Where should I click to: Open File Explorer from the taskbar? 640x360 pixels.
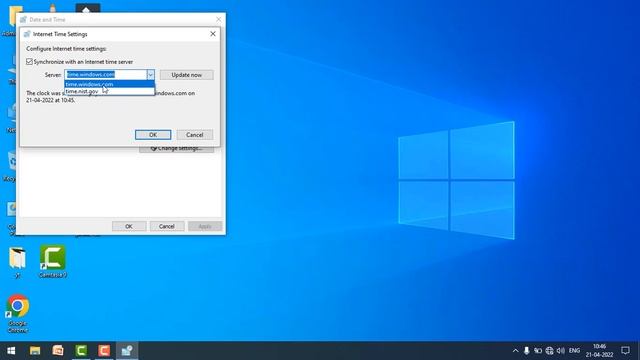(35, 351)
